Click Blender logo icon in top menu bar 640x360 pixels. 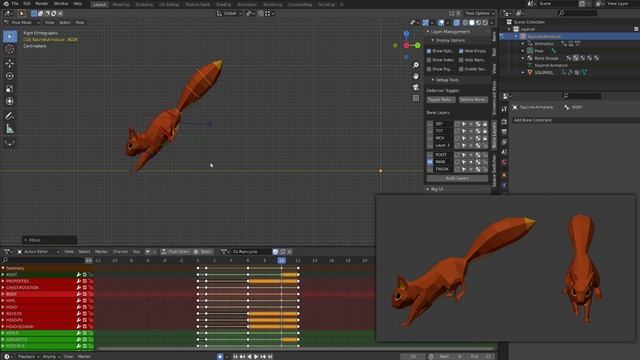click(6, 3)
